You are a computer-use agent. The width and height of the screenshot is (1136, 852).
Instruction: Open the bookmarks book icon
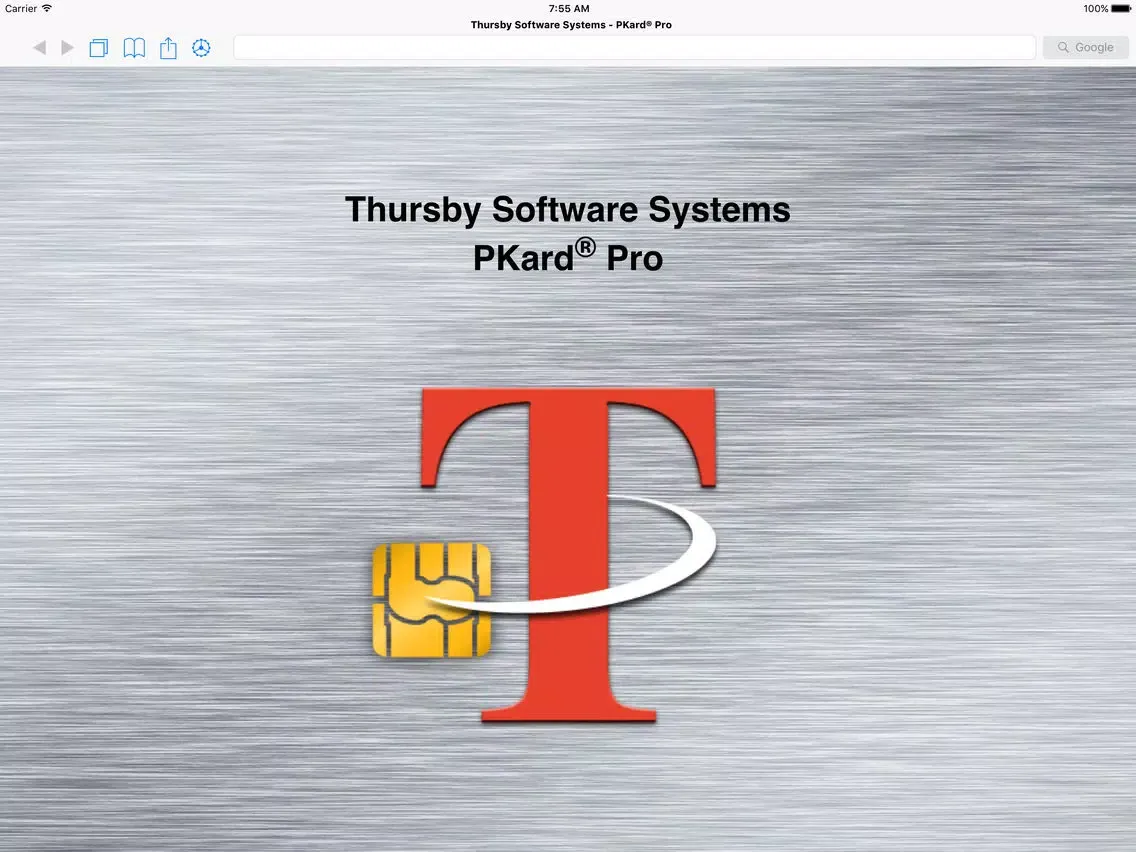134,48
